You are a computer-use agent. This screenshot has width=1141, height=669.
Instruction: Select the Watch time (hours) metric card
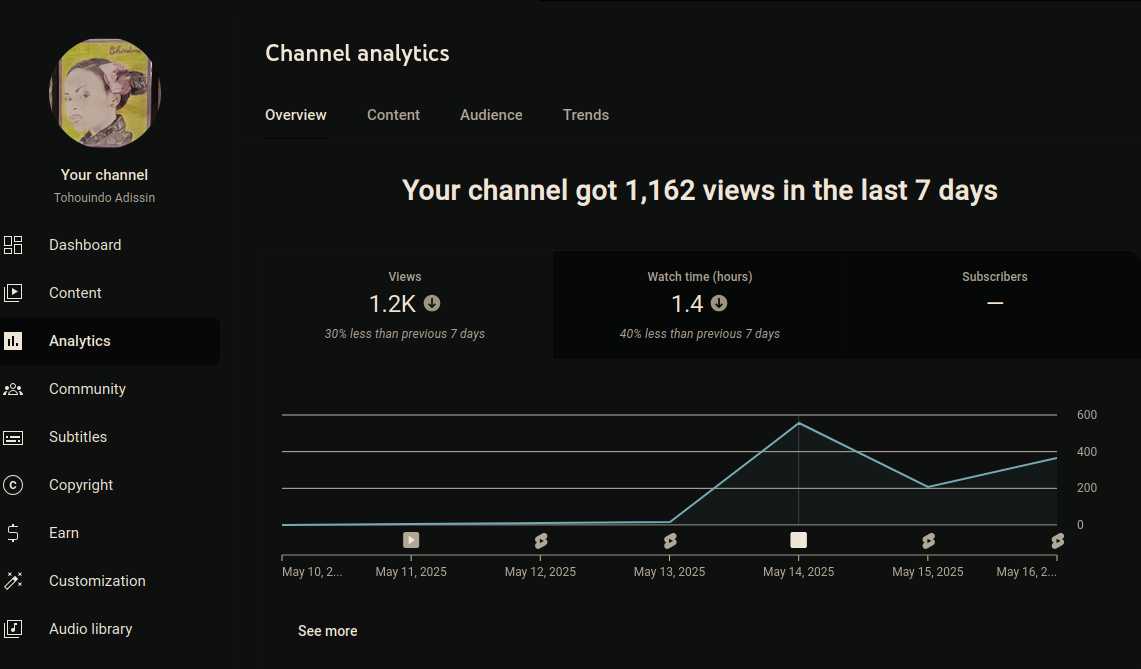click(699, 305)
